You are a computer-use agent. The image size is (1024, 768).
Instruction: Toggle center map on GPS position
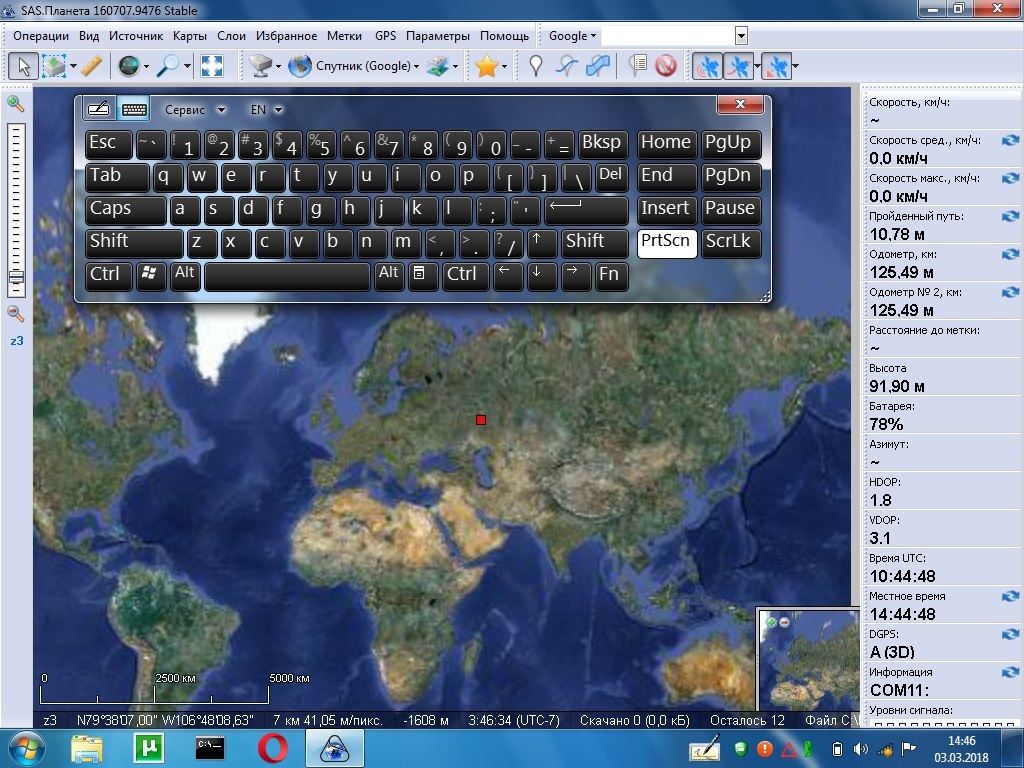click(x=776, y=66)
